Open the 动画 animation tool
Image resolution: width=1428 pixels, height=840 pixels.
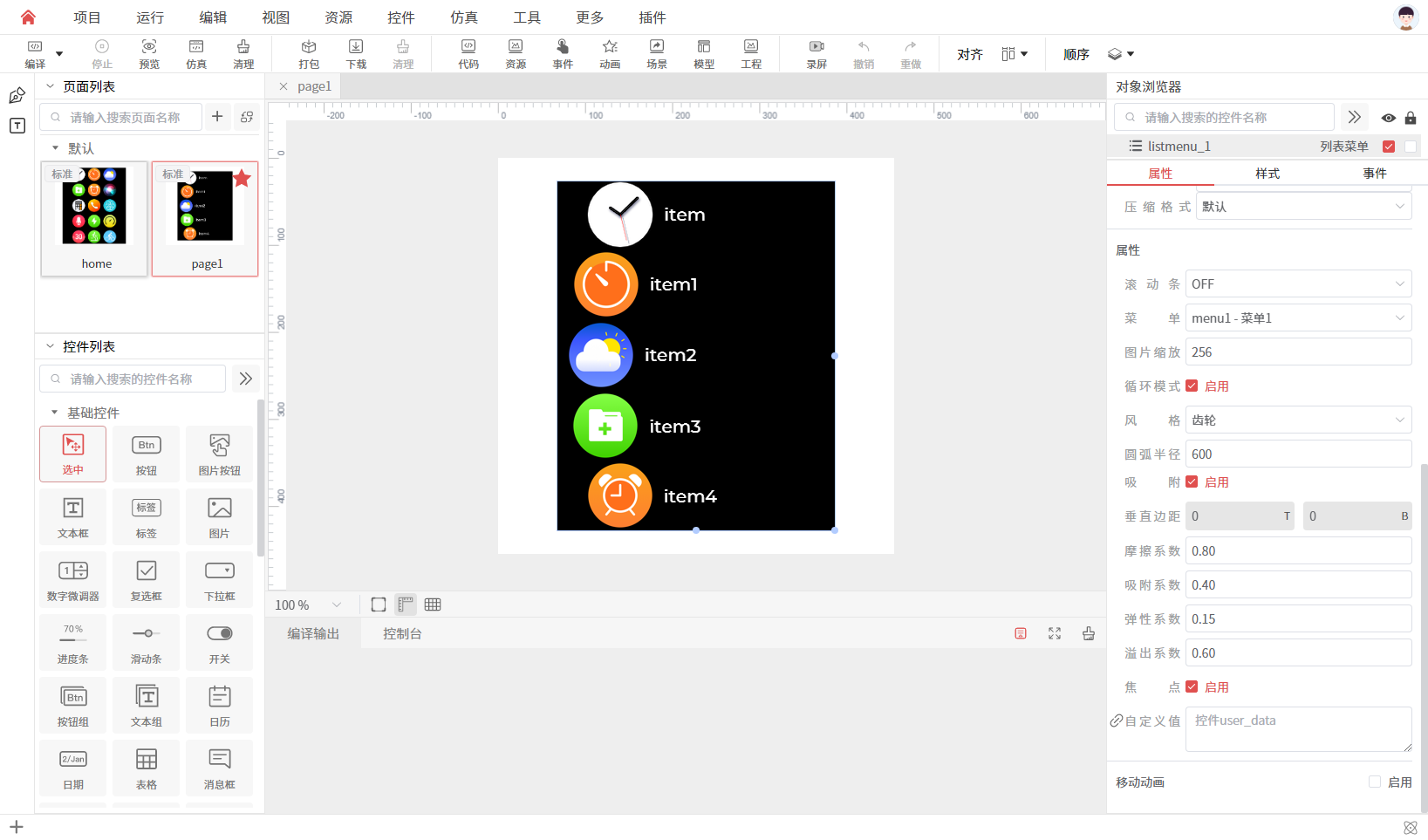610,53
